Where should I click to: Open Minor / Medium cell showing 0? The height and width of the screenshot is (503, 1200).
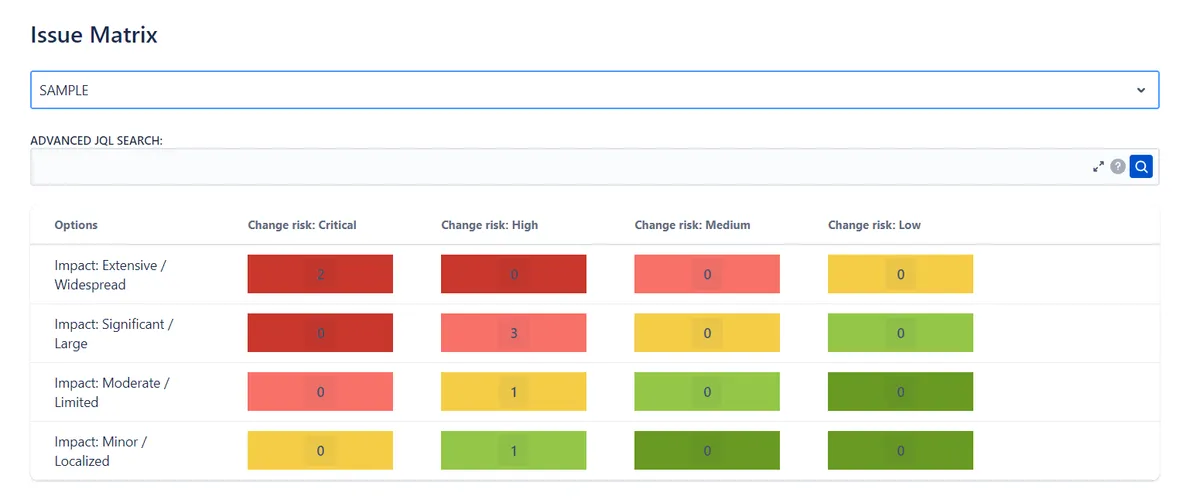(707, 451)
